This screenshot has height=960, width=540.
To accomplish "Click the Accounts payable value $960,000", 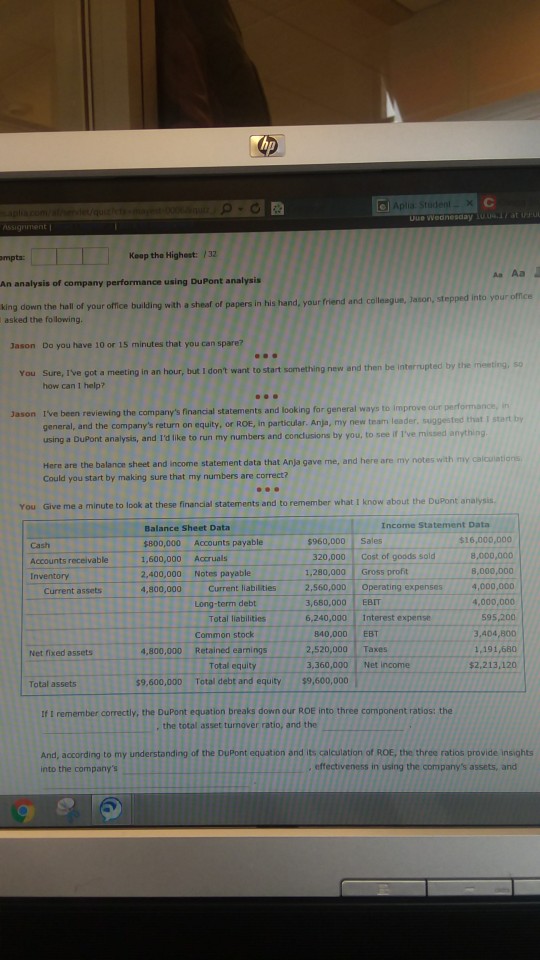I will (326, 541).
